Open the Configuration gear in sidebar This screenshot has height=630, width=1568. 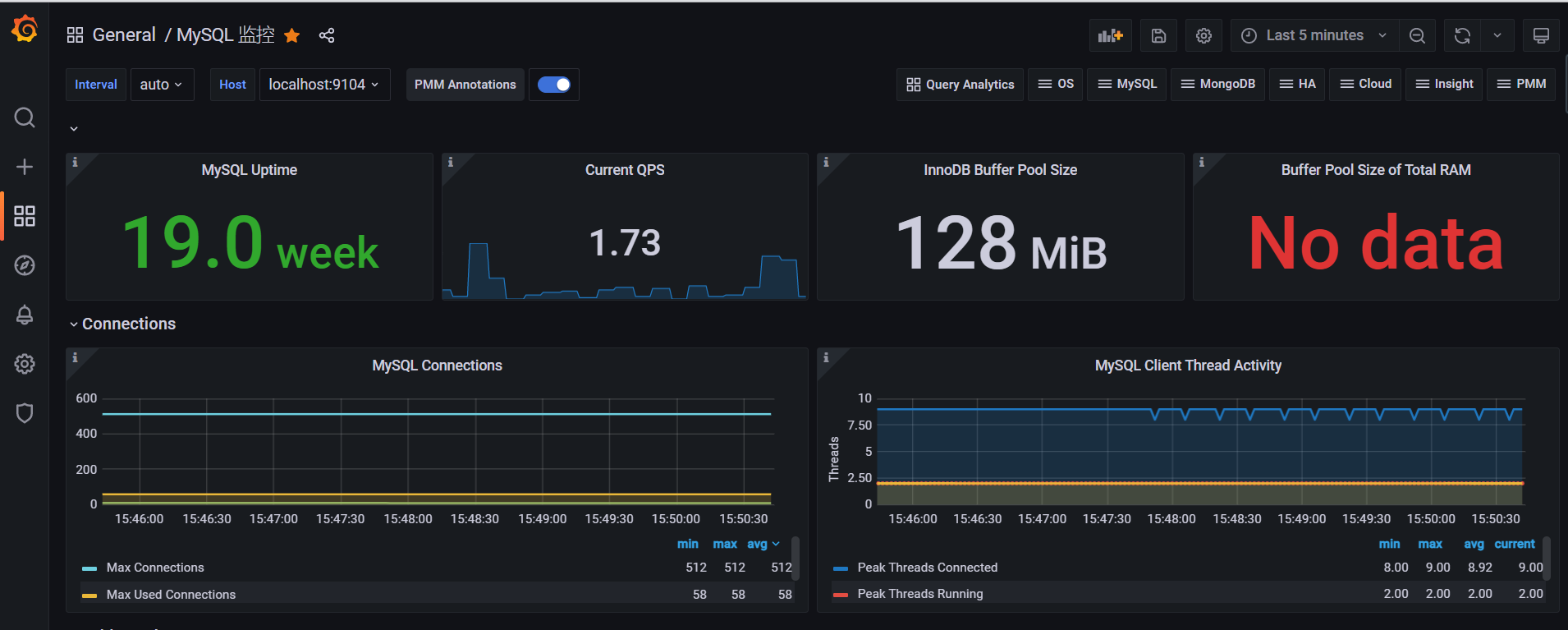[x=25, y=364]
